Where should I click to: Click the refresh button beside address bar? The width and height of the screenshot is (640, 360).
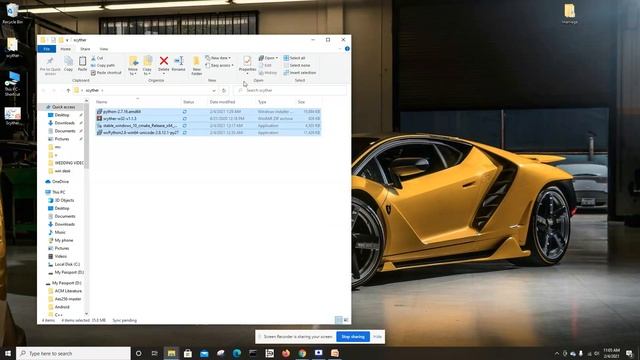[224, 90]
